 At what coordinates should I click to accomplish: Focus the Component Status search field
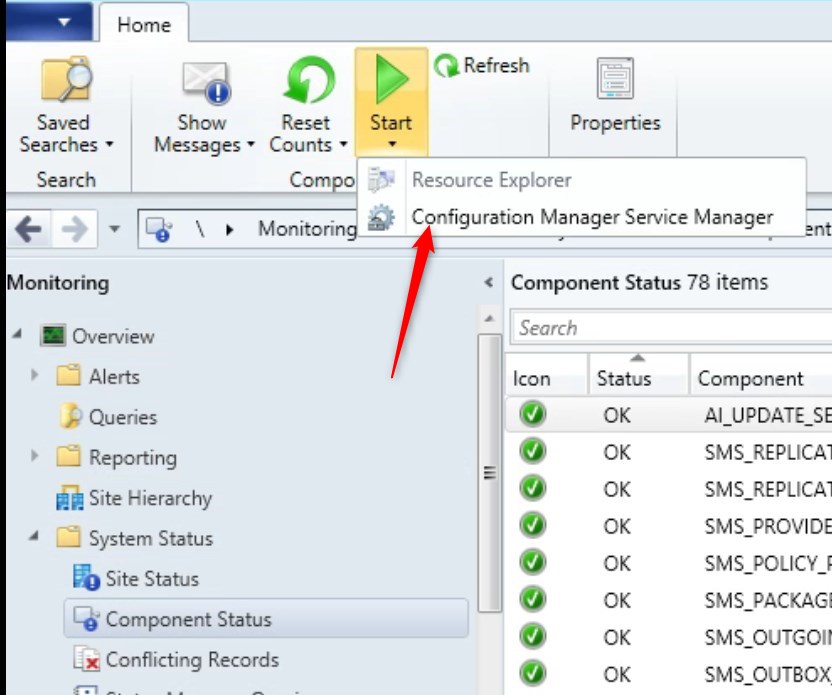point(671,328)
